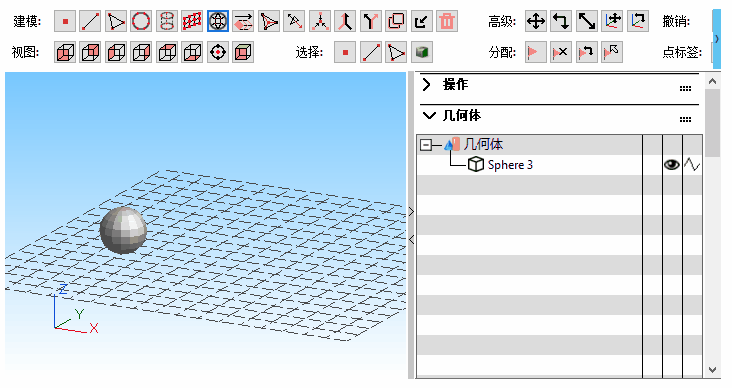Expand the blue toolbar overflow chevron
This screenshot has height=388, width=732.
tap(717, 39)
